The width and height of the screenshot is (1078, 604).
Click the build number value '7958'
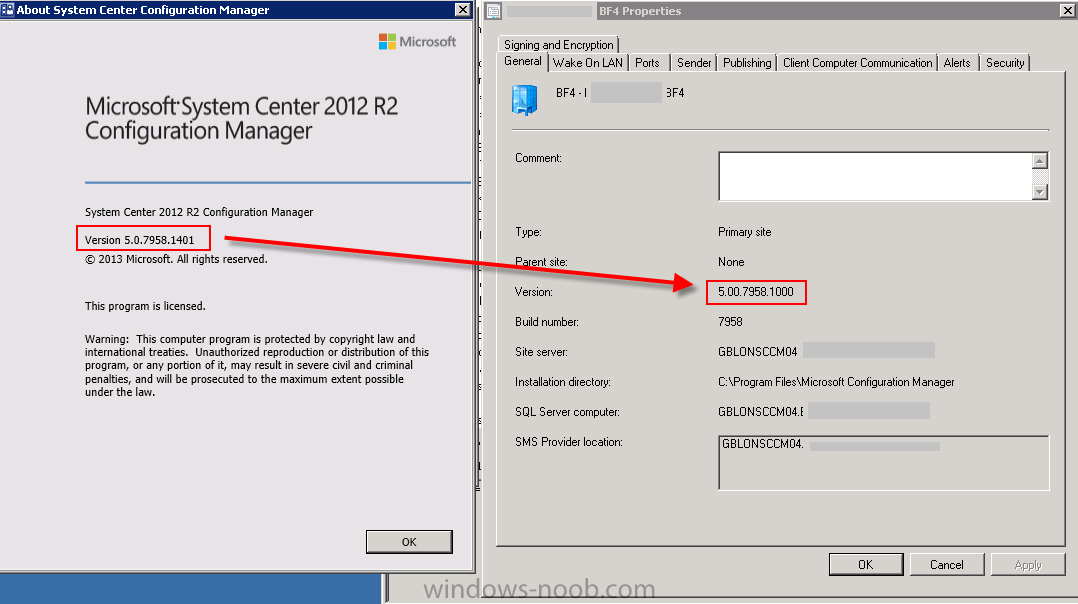point(730,322)
